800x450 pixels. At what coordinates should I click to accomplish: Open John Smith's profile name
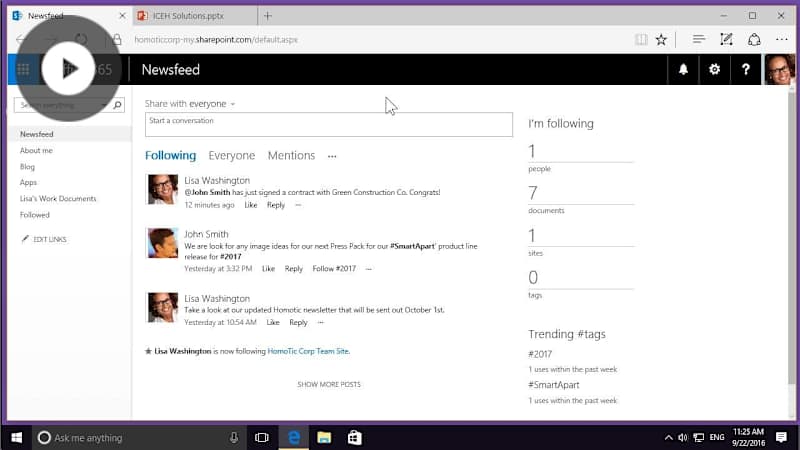coord(206,234)
